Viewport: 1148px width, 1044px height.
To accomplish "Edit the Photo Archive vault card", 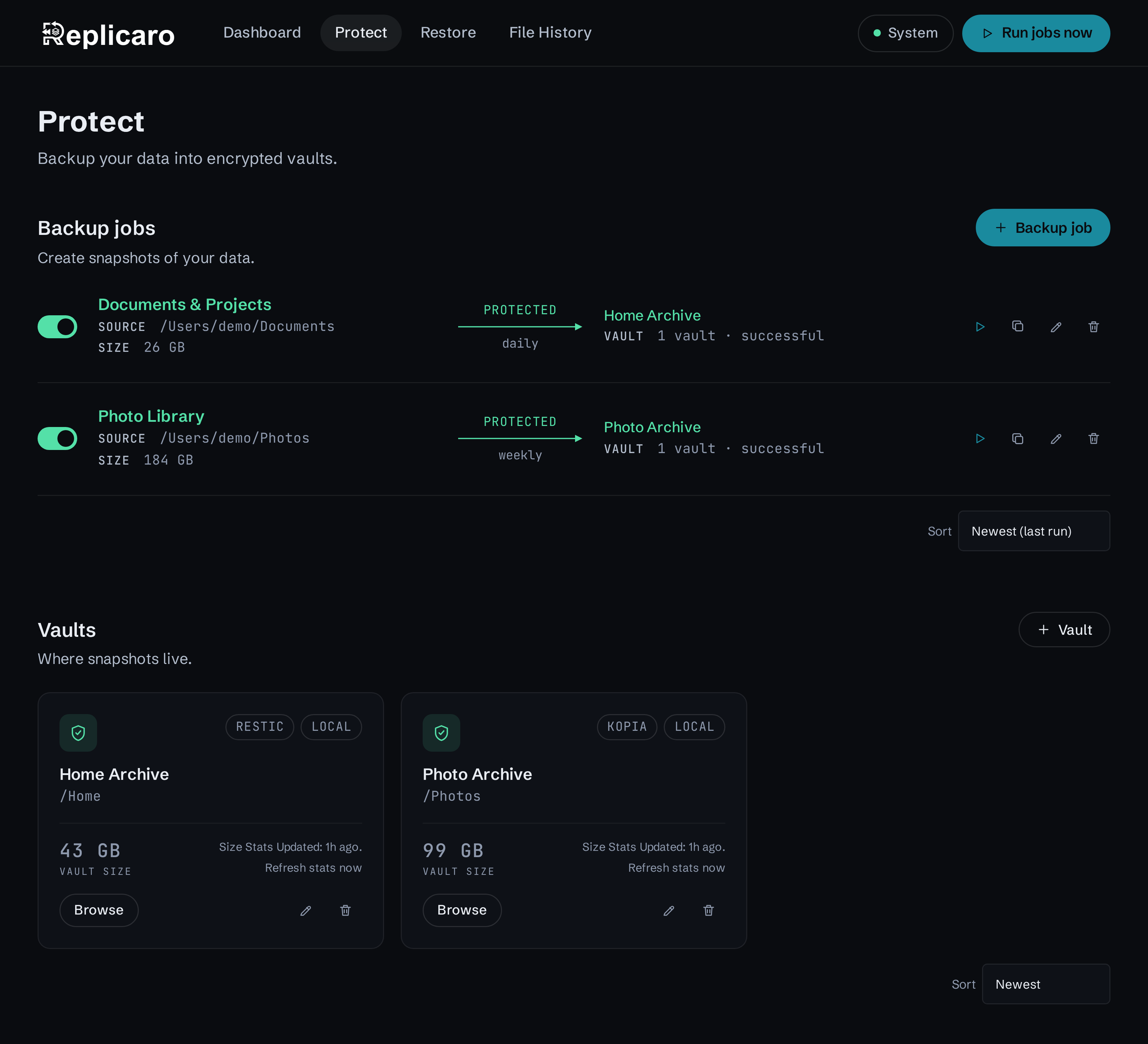I will pos(669,910).
